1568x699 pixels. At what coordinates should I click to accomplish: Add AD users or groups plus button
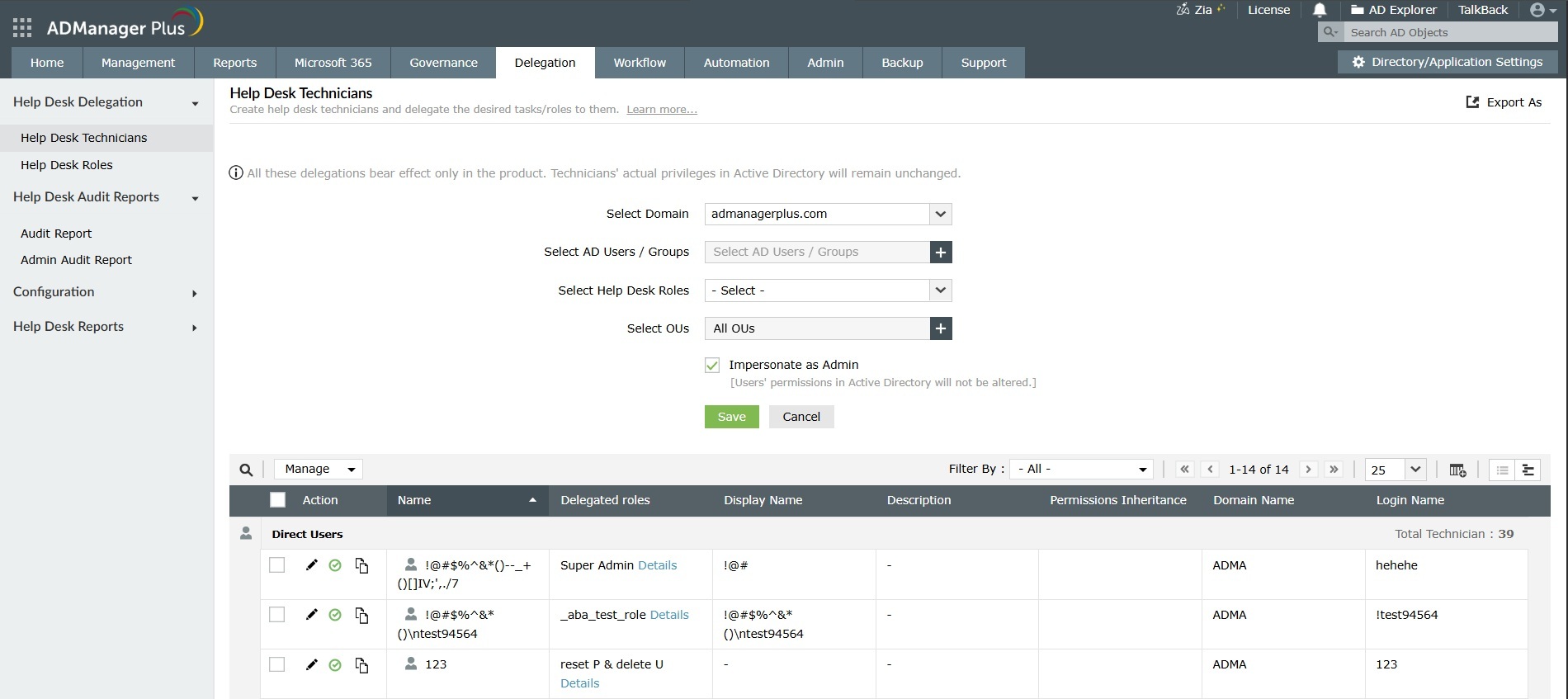coord(941,252)
